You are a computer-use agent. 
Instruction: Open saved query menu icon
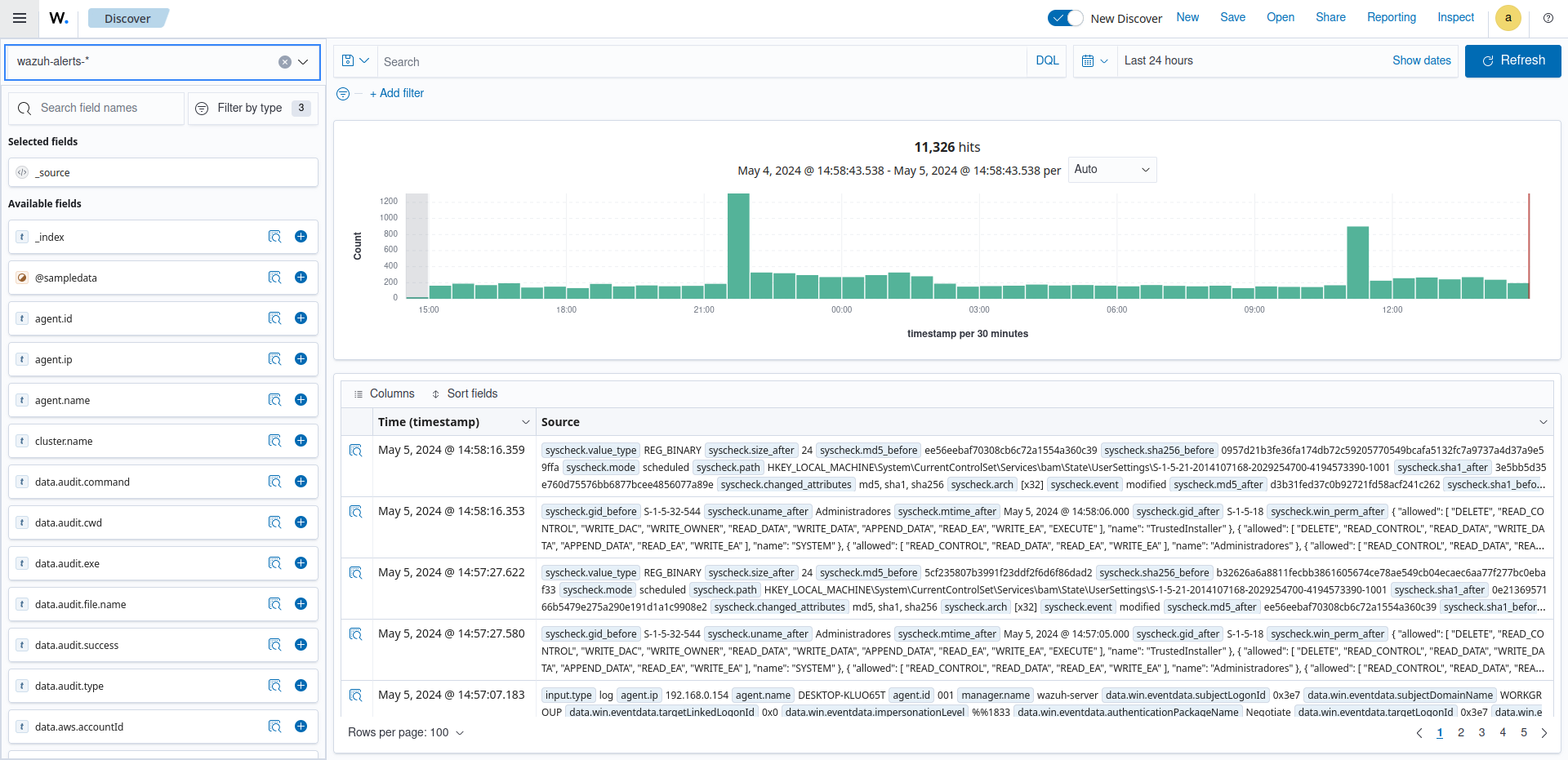[355, 61]
